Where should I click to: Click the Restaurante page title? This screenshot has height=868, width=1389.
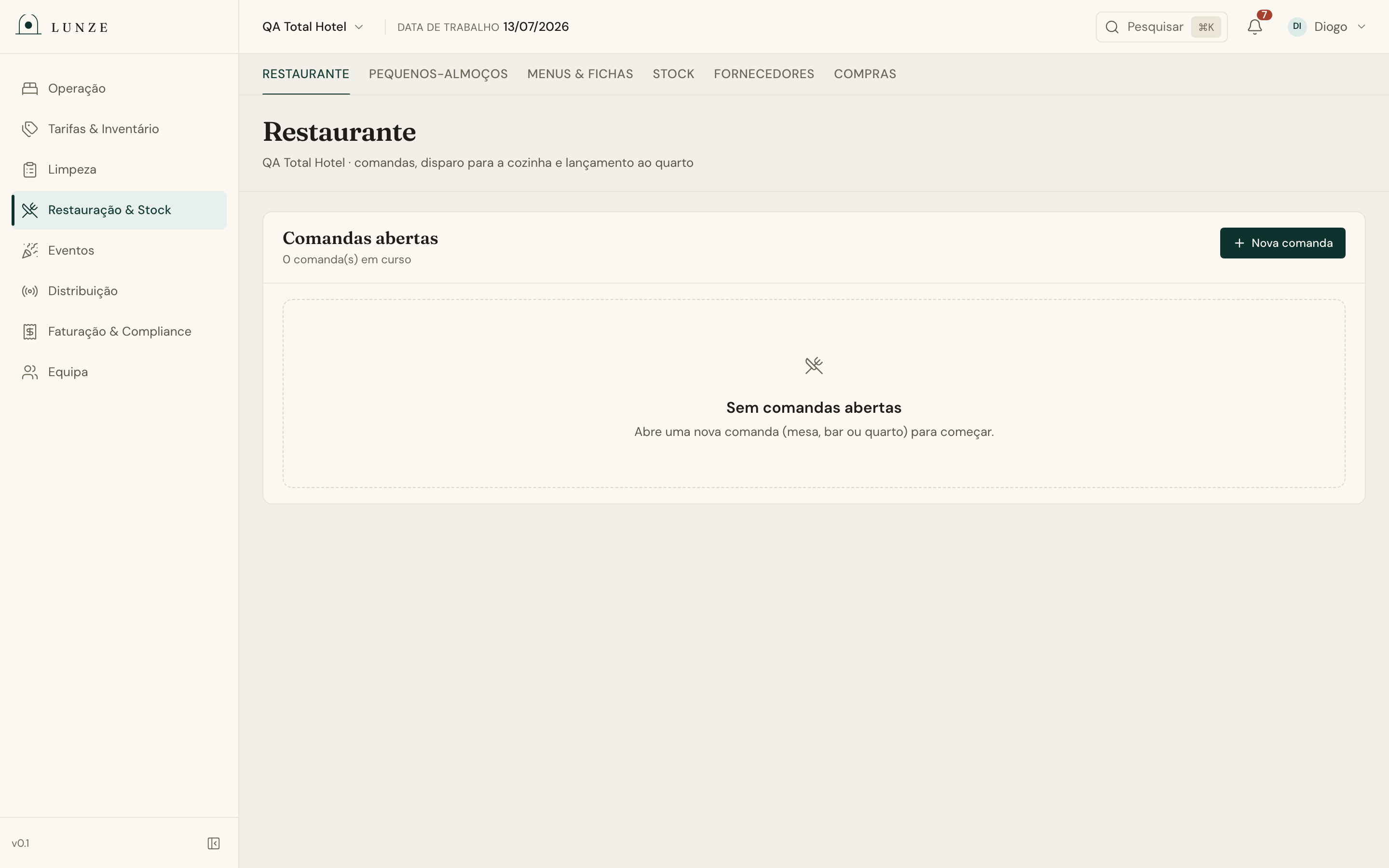click(339, 132)
